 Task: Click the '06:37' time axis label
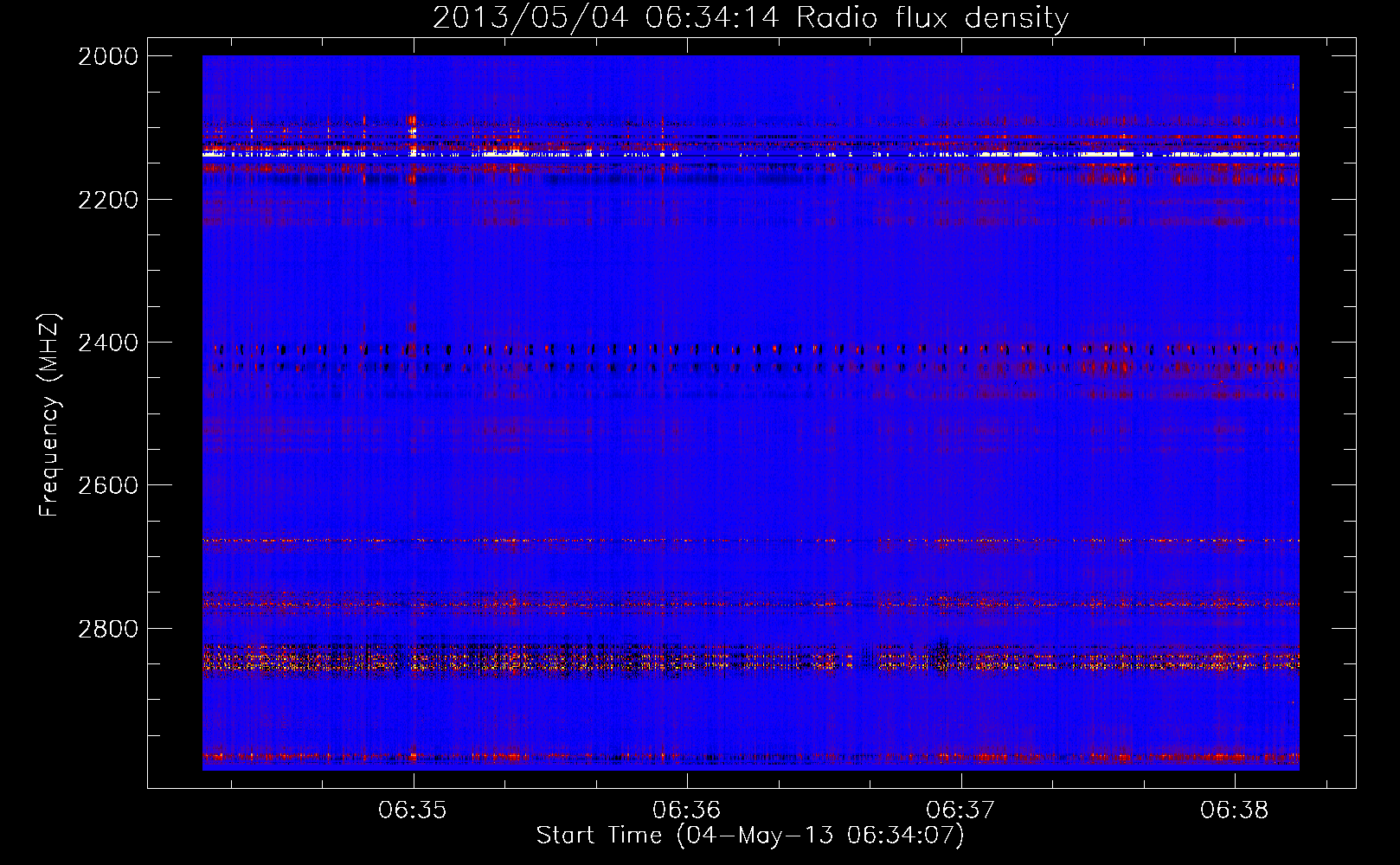[960, 811]
